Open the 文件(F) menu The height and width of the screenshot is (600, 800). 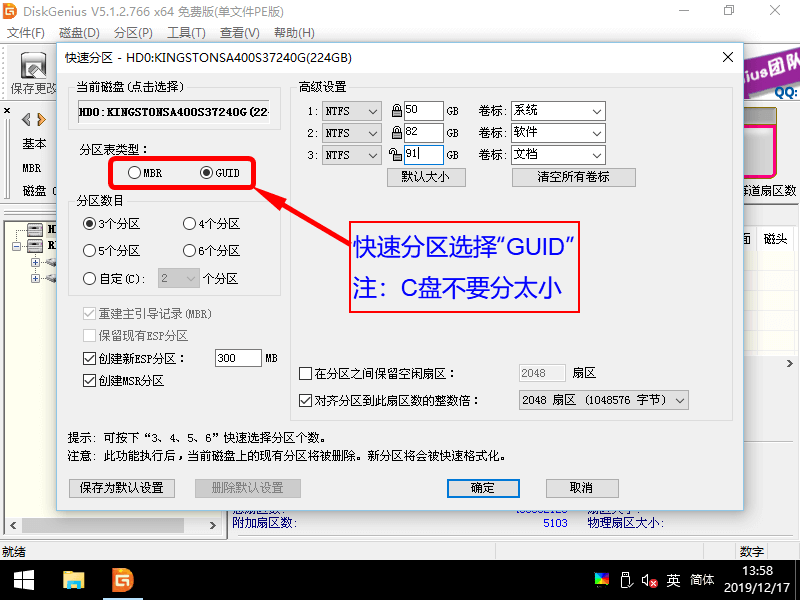point(25,33)
